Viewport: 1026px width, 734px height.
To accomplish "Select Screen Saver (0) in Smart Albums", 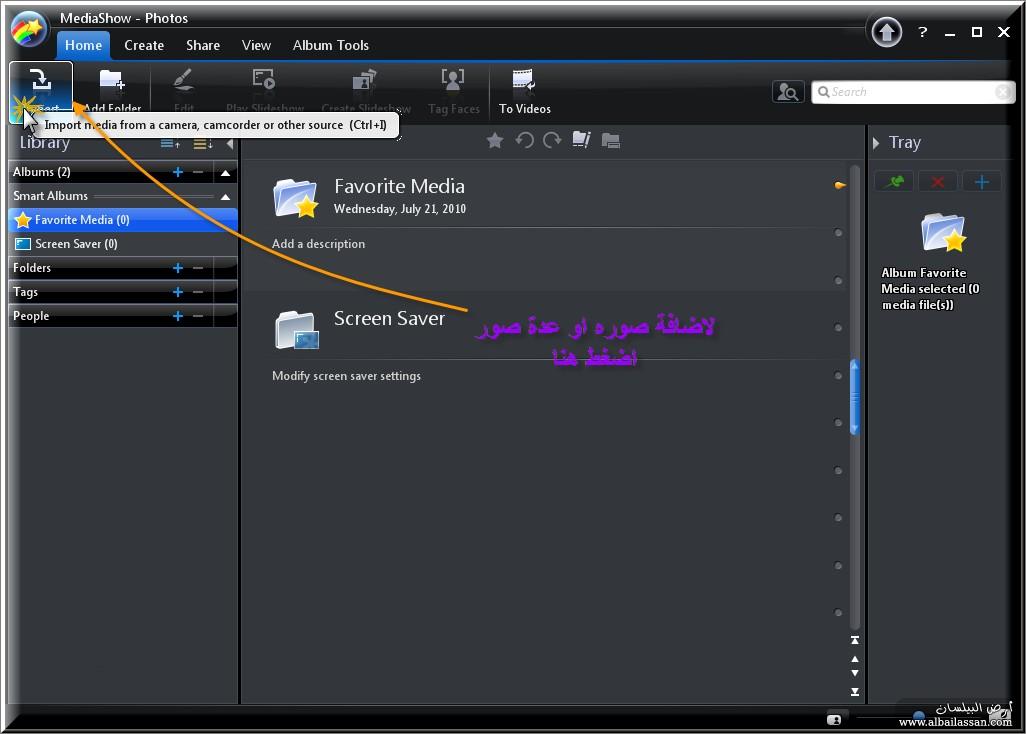I will 123,244.
